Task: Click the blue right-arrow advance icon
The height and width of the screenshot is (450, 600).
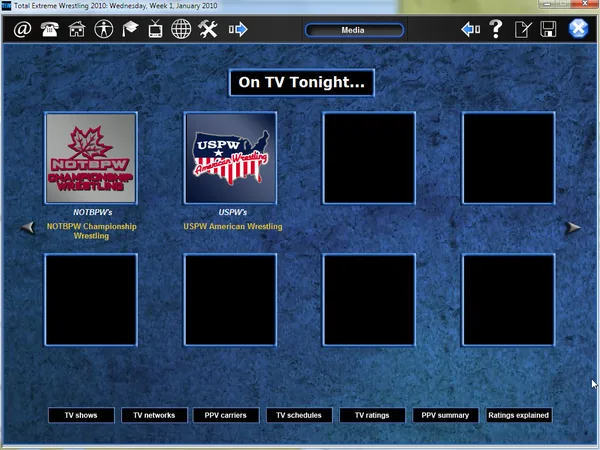Action: tap(238, 29)
